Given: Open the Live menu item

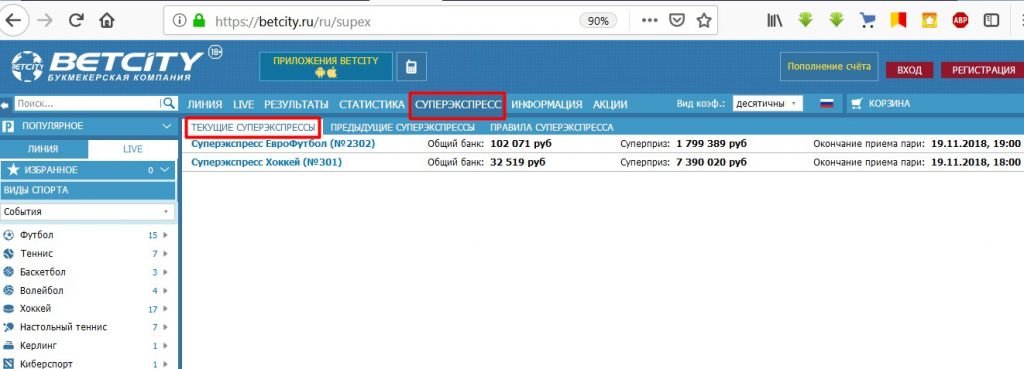Looking at the screenshot, I should point(243,104).
